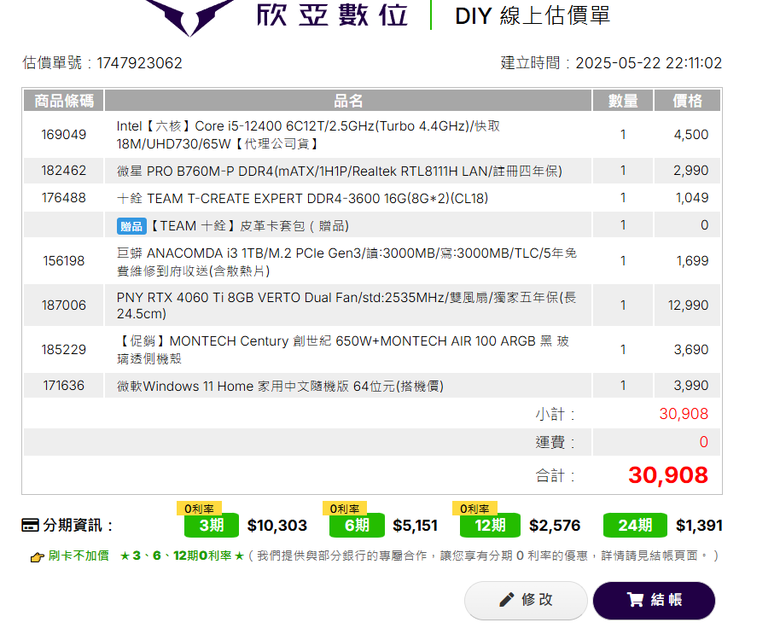Click the 微星 PRO B760M-P DDR4 product name

pyautogui.click(x=339, y=172)
